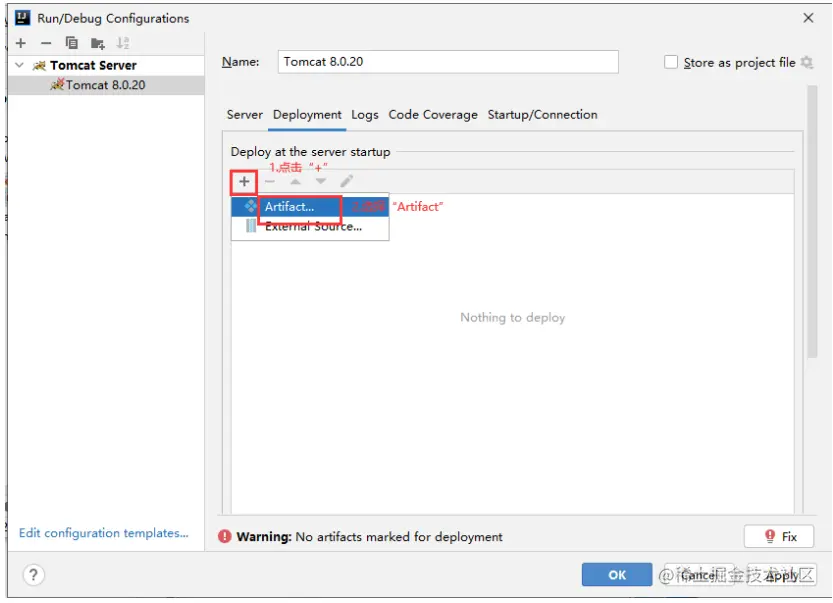The height and width of the screenshot is (603, 833).
Task: Click the Name input field
Action: pyautogui.click(x=448, y=62)
